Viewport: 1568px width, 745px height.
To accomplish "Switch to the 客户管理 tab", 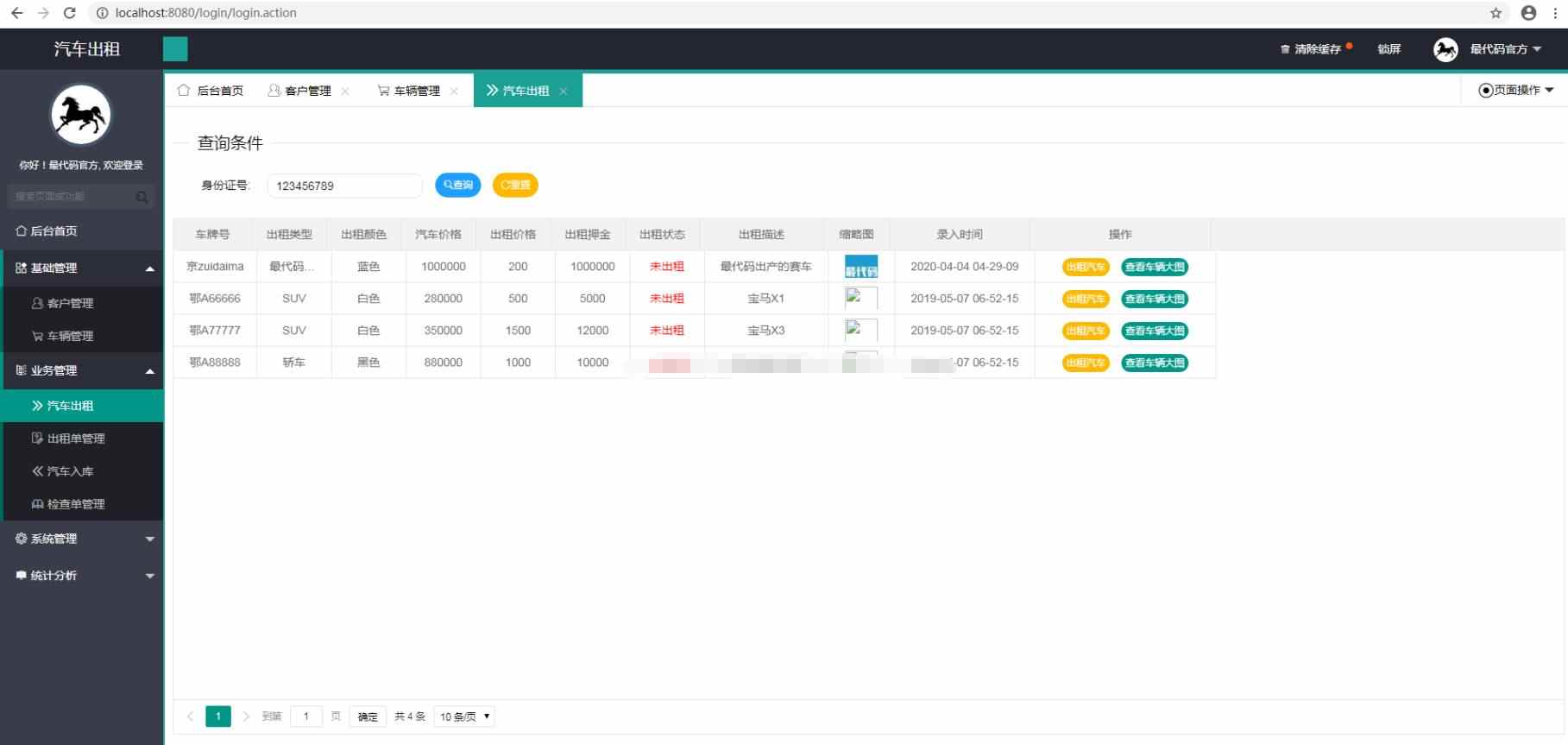I will pos(300,91).
